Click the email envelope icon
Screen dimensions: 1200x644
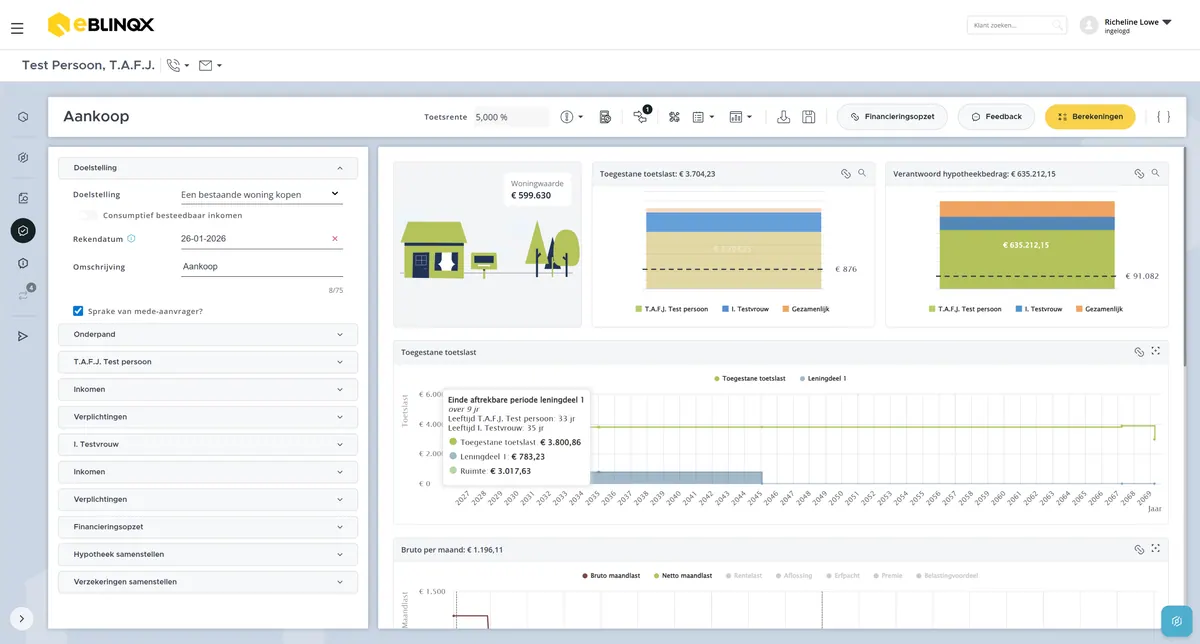pyautogui.click(x=206, y=65)
